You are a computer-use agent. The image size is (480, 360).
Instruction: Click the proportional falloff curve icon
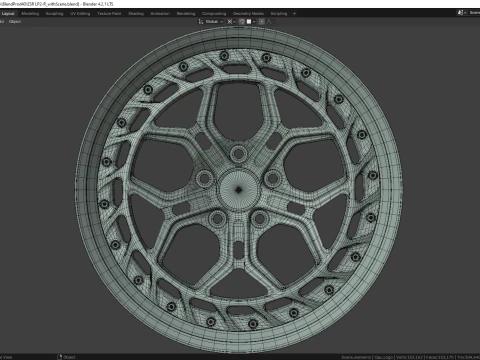(x=269, y=22)
